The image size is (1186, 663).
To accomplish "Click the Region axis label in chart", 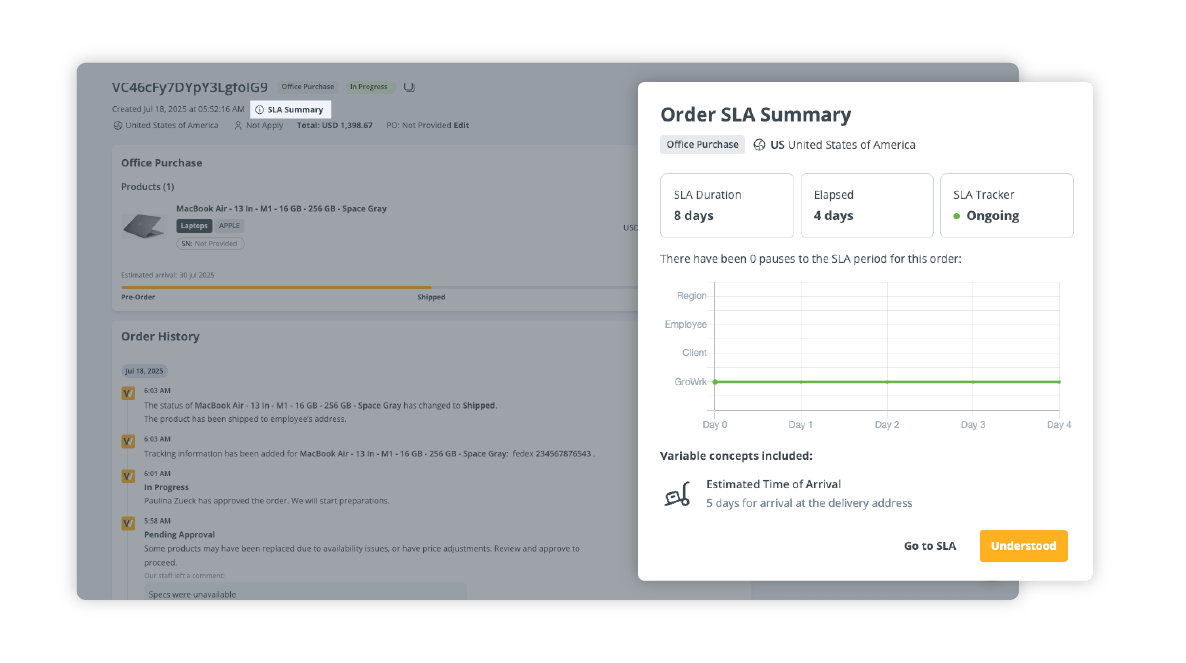I will [691, 296].
